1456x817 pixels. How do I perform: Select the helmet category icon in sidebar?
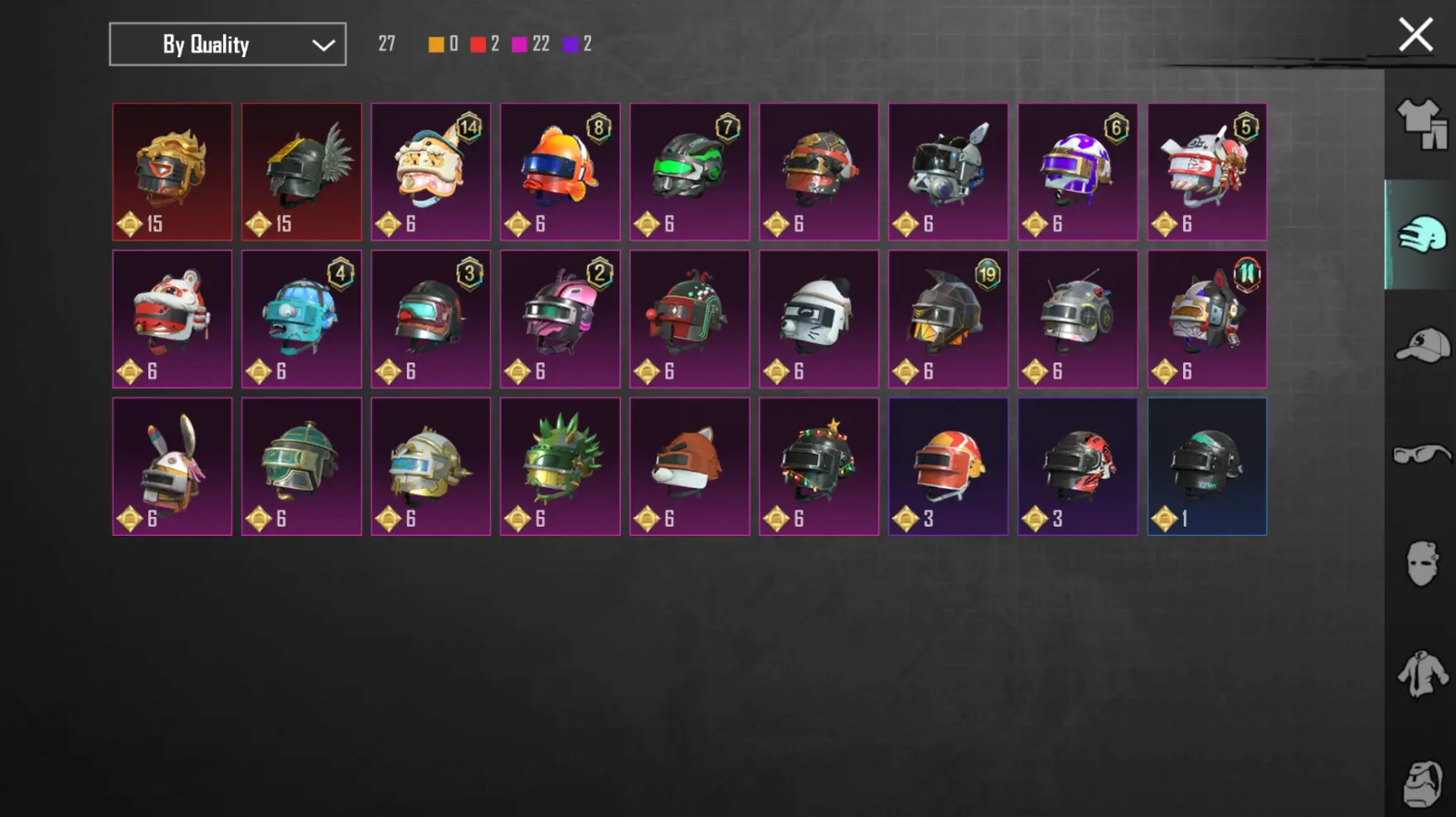tap(1421, 234)
